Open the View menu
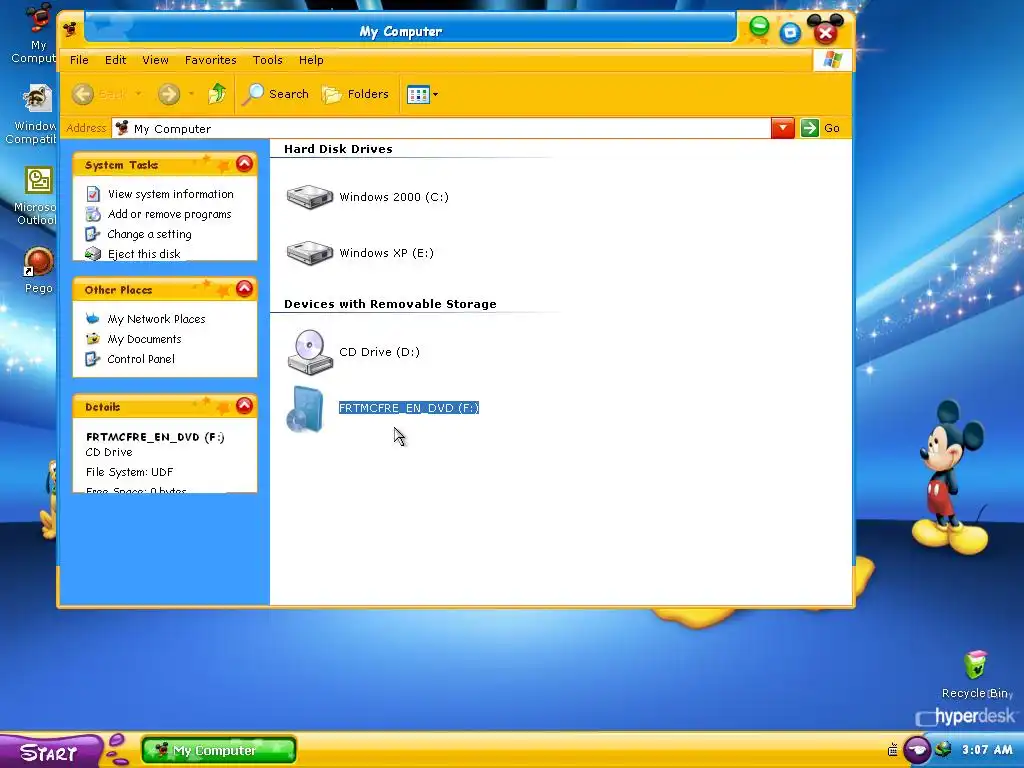This screenshot has width=1024, height=768. click(155, 60)
